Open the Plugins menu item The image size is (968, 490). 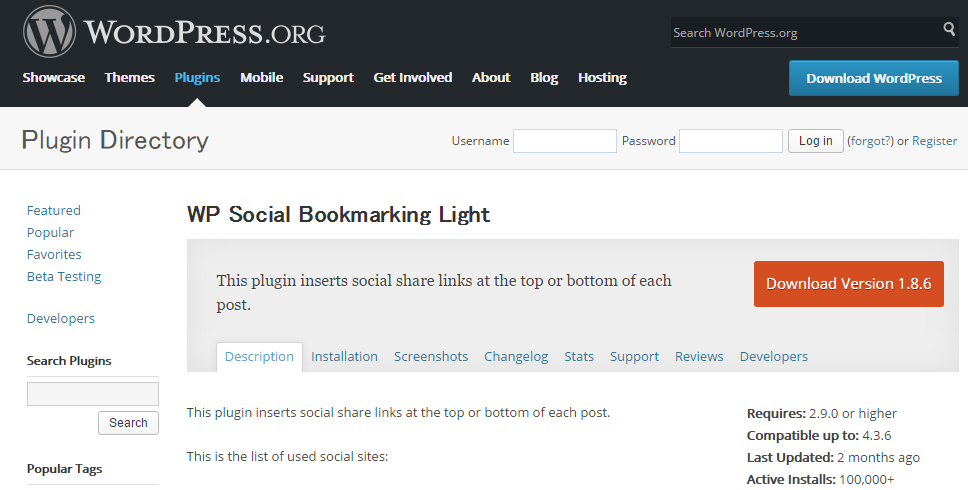click(197, 77)
